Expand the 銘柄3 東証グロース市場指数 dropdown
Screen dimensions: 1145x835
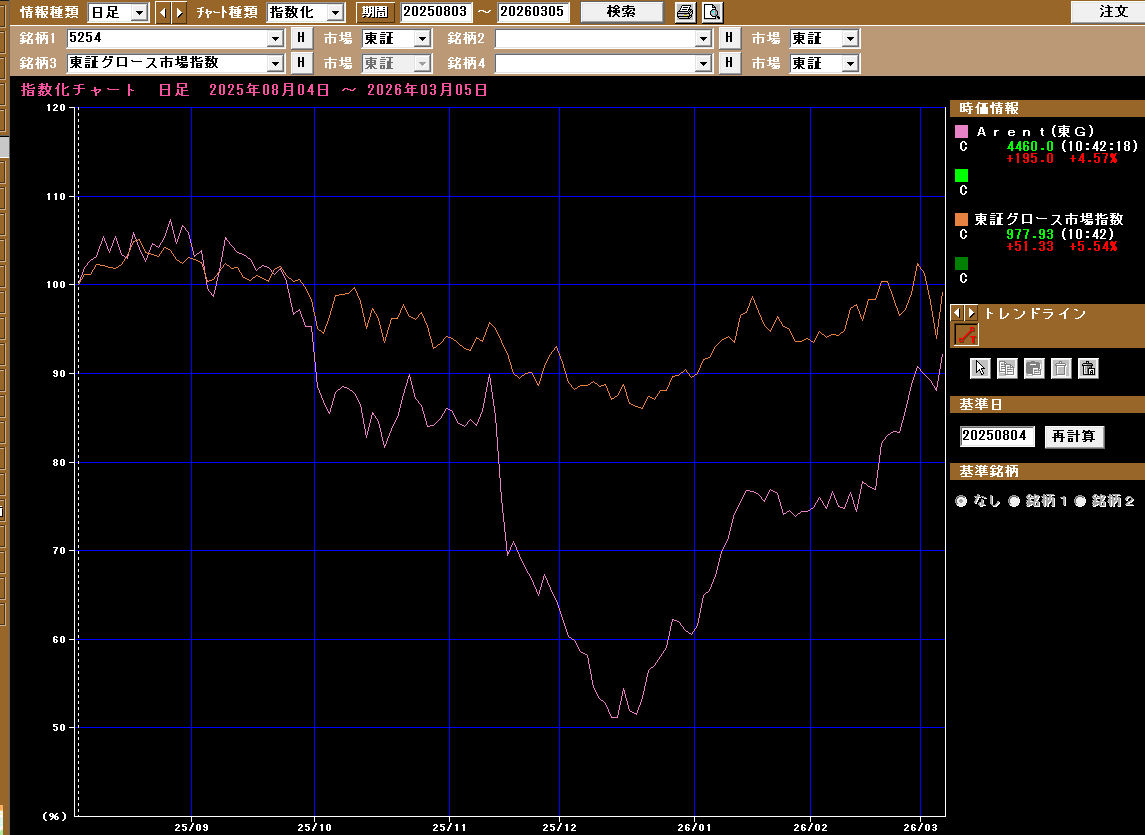pyautogui.click(x=275, y=63)
